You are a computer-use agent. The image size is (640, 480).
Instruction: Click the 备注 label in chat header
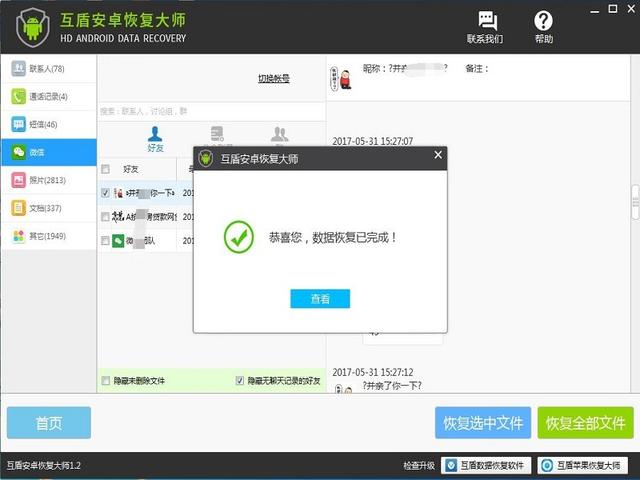pos(477,69)
